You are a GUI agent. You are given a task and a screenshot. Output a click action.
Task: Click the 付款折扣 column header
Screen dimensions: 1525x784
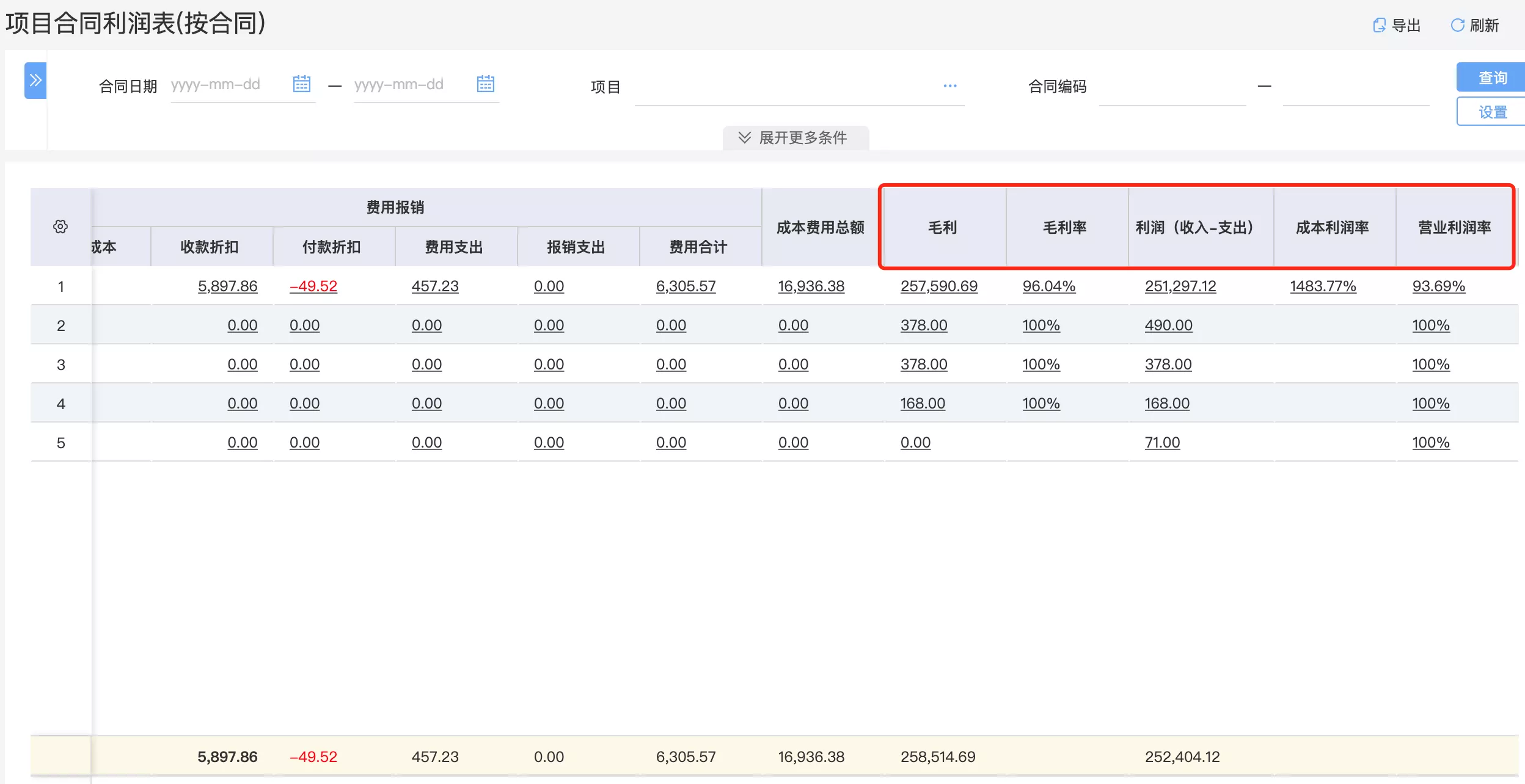(334, 247)
